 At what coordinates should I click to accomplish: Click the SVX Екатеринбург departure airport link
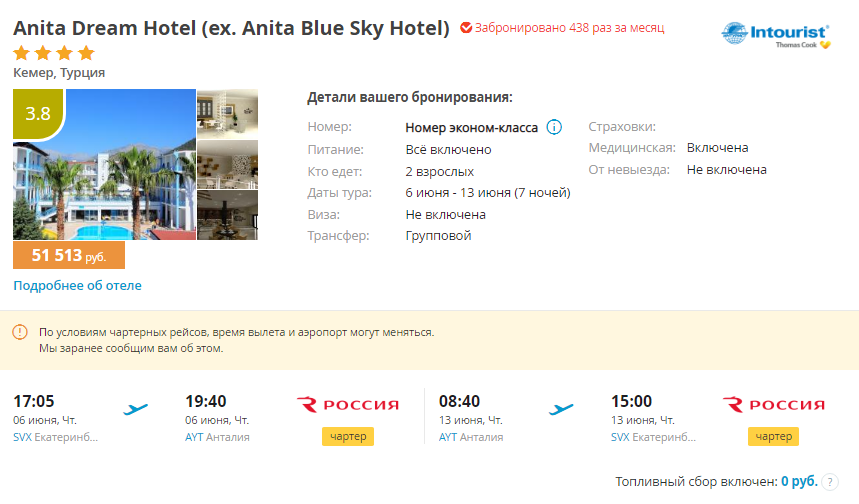(x=55, y=437)
